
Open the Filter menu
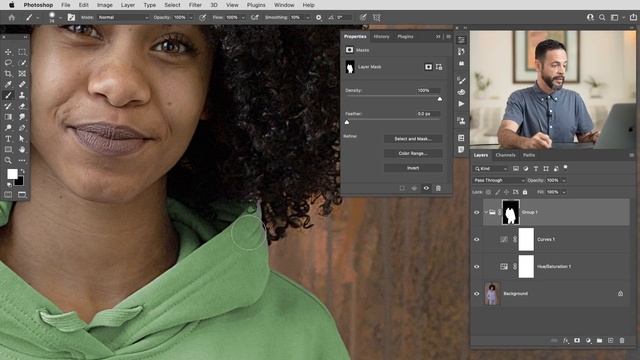195,5
